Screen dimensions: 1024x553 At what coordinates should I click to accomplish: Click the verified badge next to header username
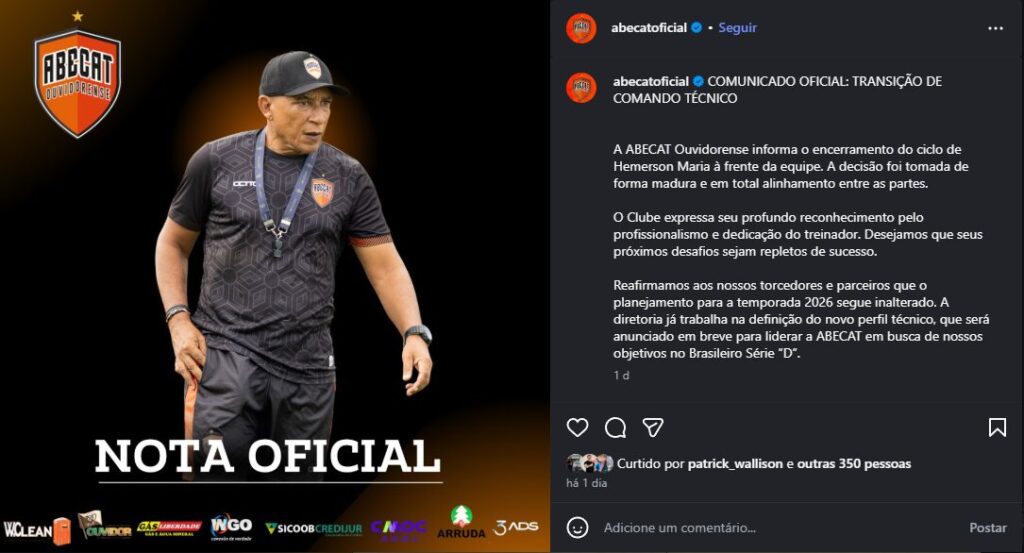pyautogui.click(x=697, y=27)
